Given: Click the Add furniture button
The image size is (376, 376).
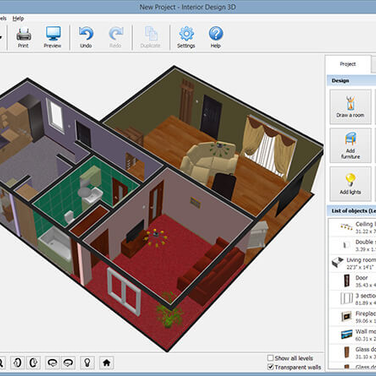Looking at the screenshot, I should click(x=350, y=146).
